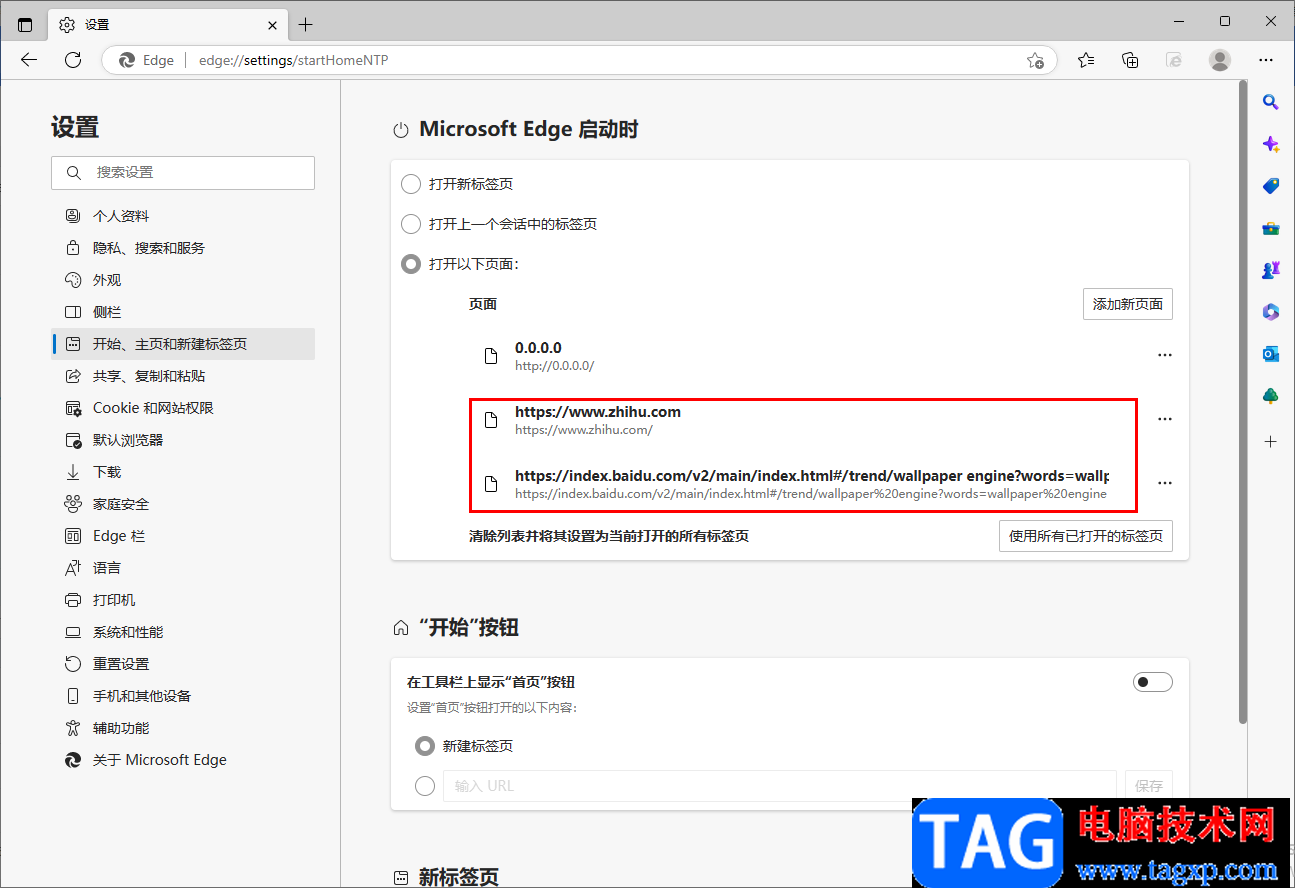Select 开始、主页和新建标签页 section
The height and width of the screenshot is (888, 1295).
click(x=183, y=344)
